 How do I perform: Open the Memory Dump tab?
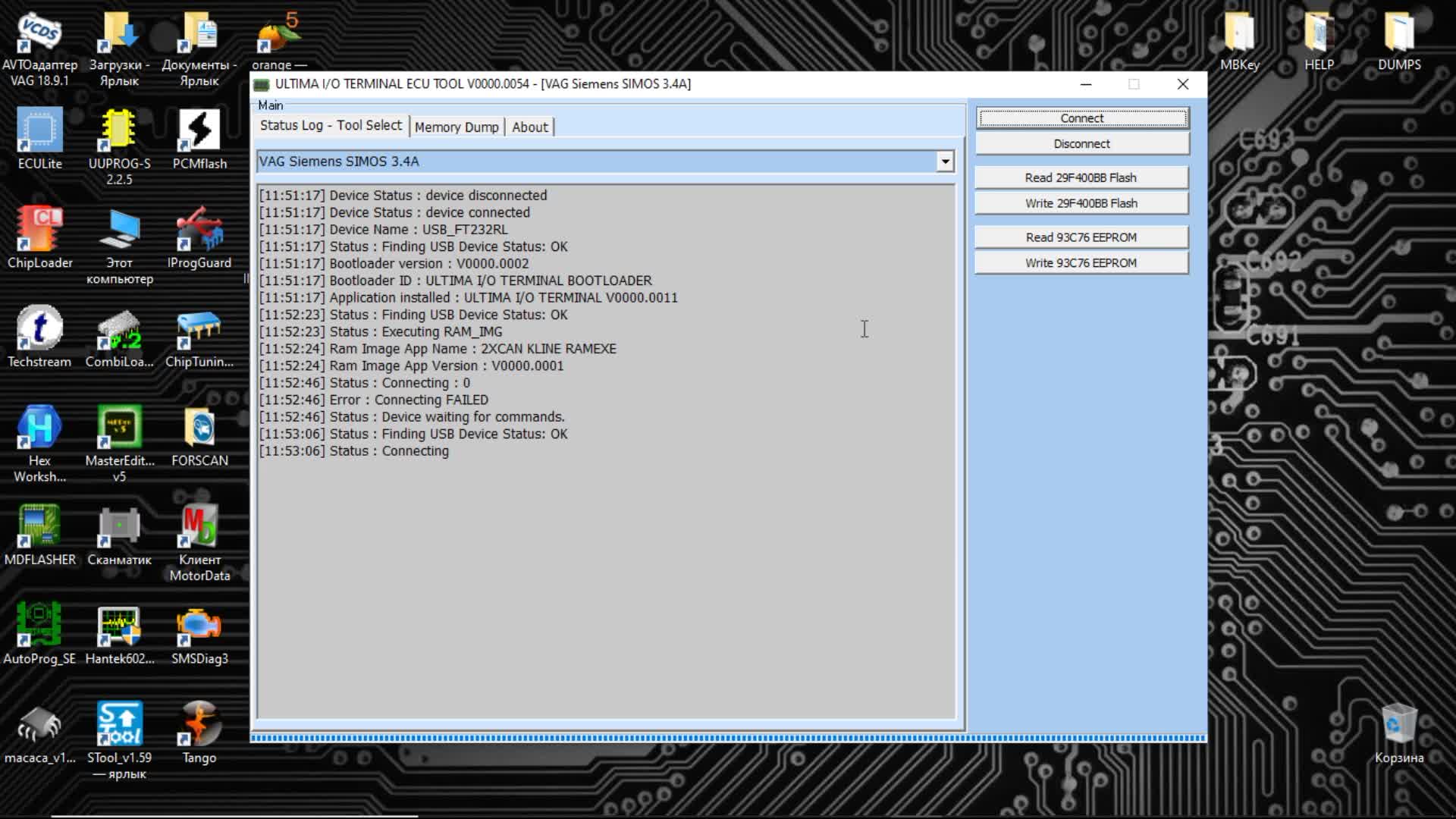point(456,127)
